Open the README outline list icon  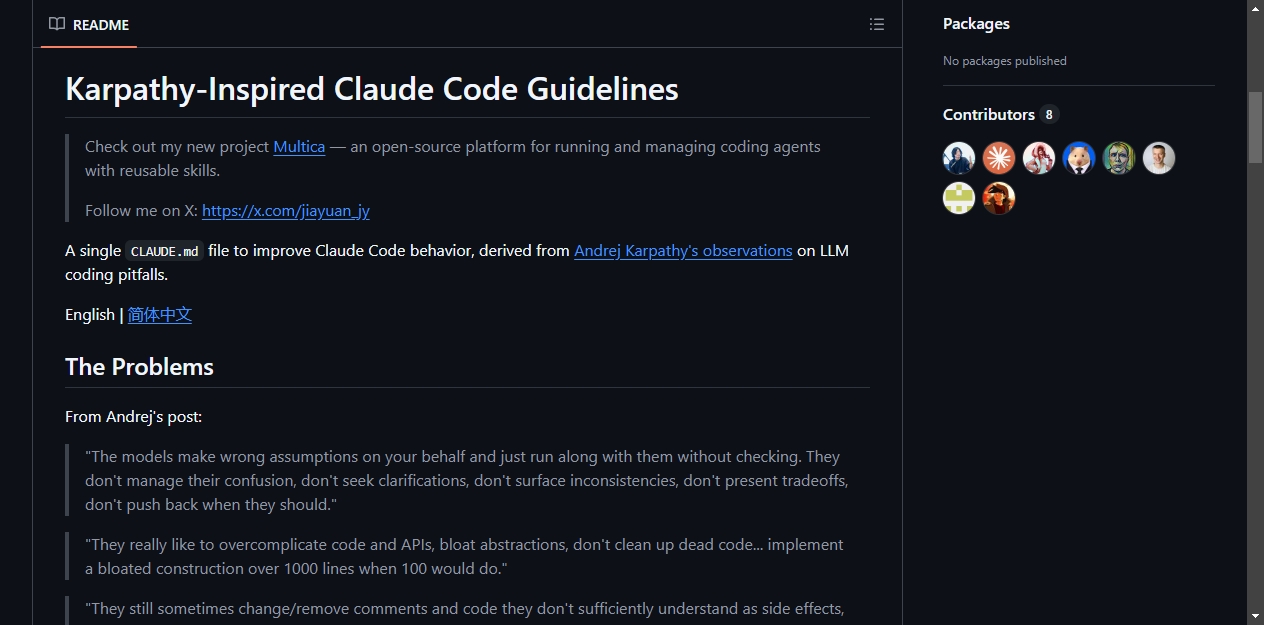(877, 24)
